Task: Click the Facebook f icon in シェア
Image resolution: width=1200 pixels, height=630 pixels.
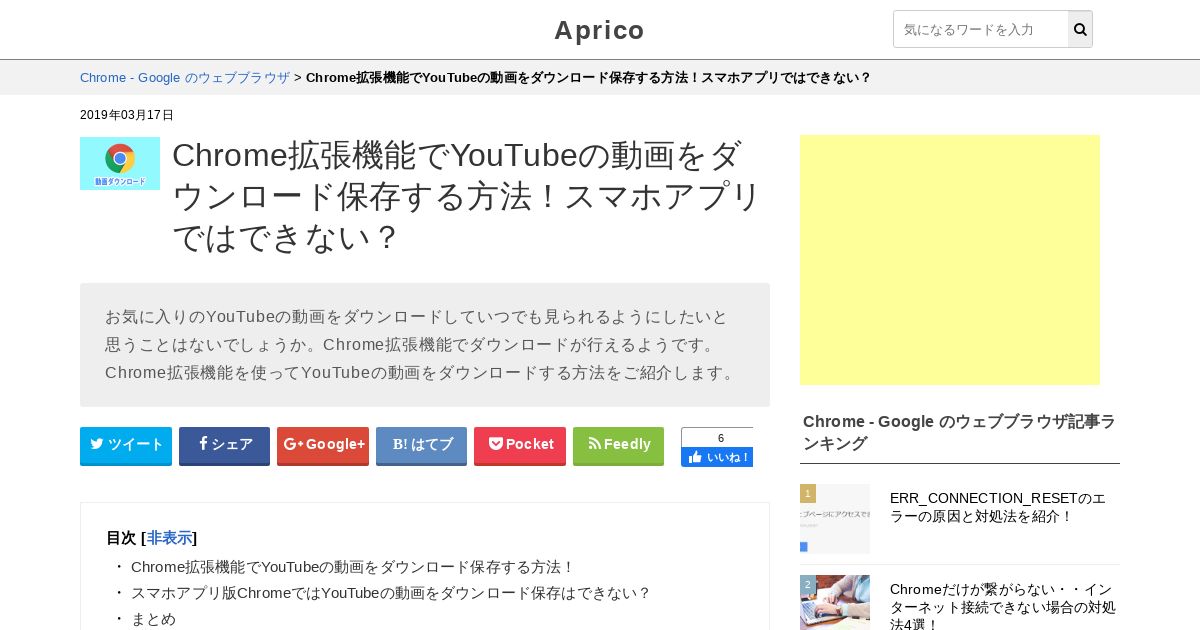Action: (203, 444)
